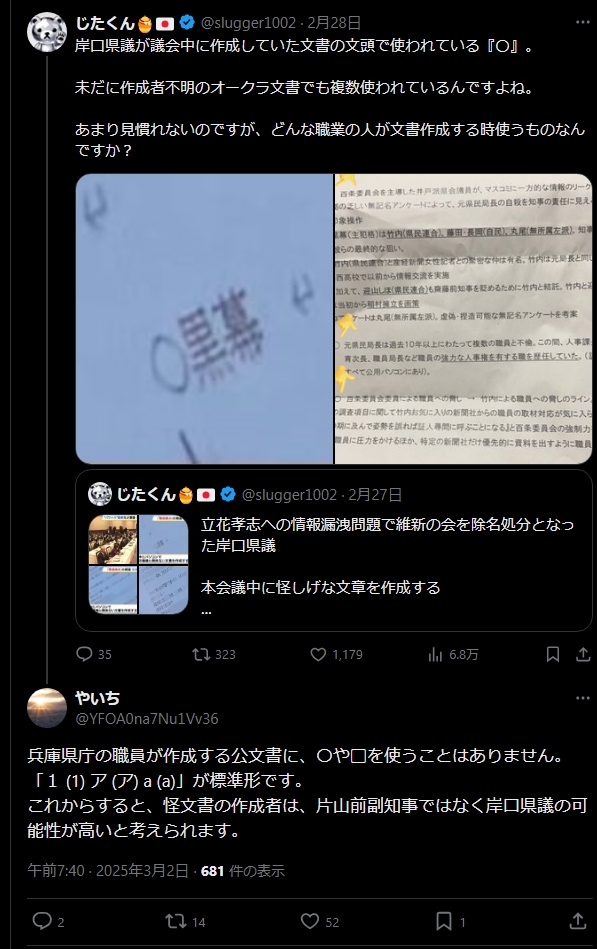The height and width of the screenshot is (949, 597).
Task: Like やいち's tweet showing 52 likes
Action: pyautogui.click(x=320, y=921)
